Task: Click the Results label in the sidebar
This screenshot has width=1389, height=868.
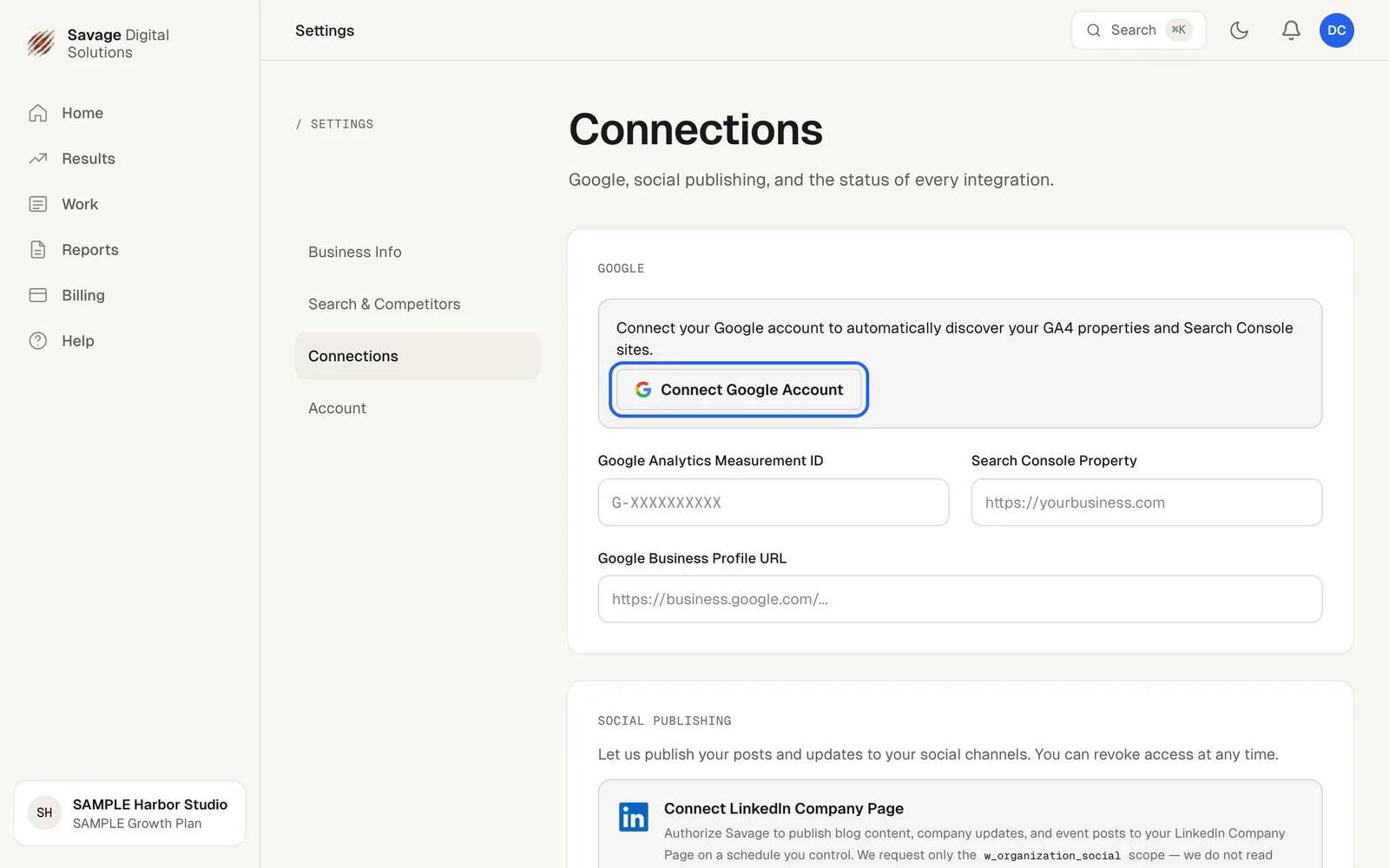Action: tap(89, 159)
